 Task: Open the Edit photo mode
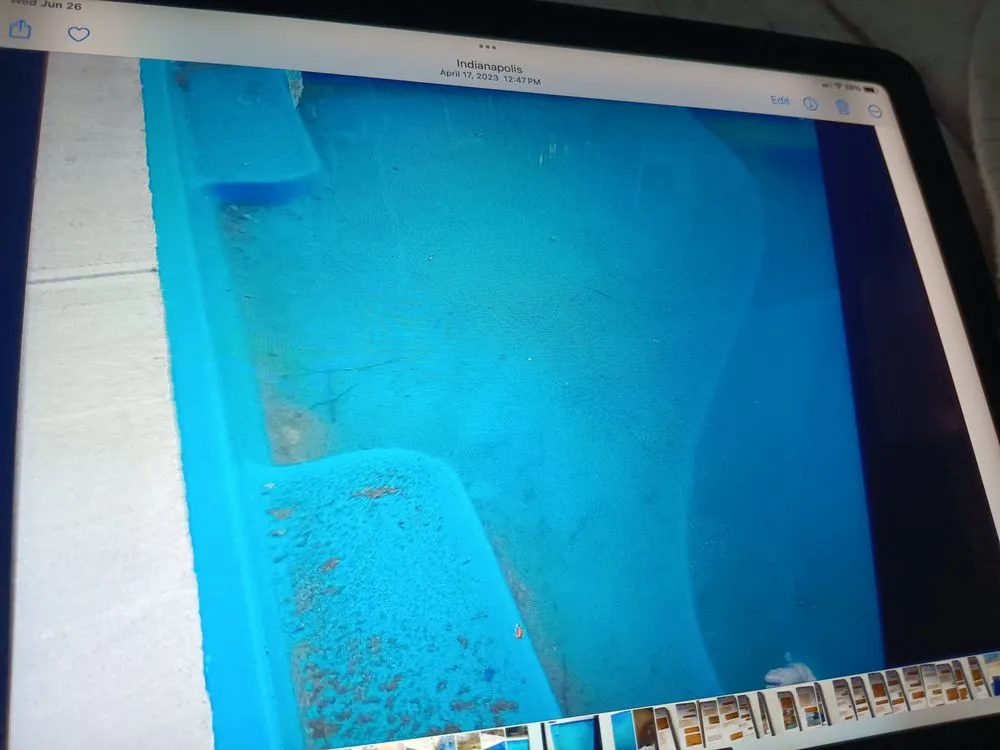coord(779,101)
